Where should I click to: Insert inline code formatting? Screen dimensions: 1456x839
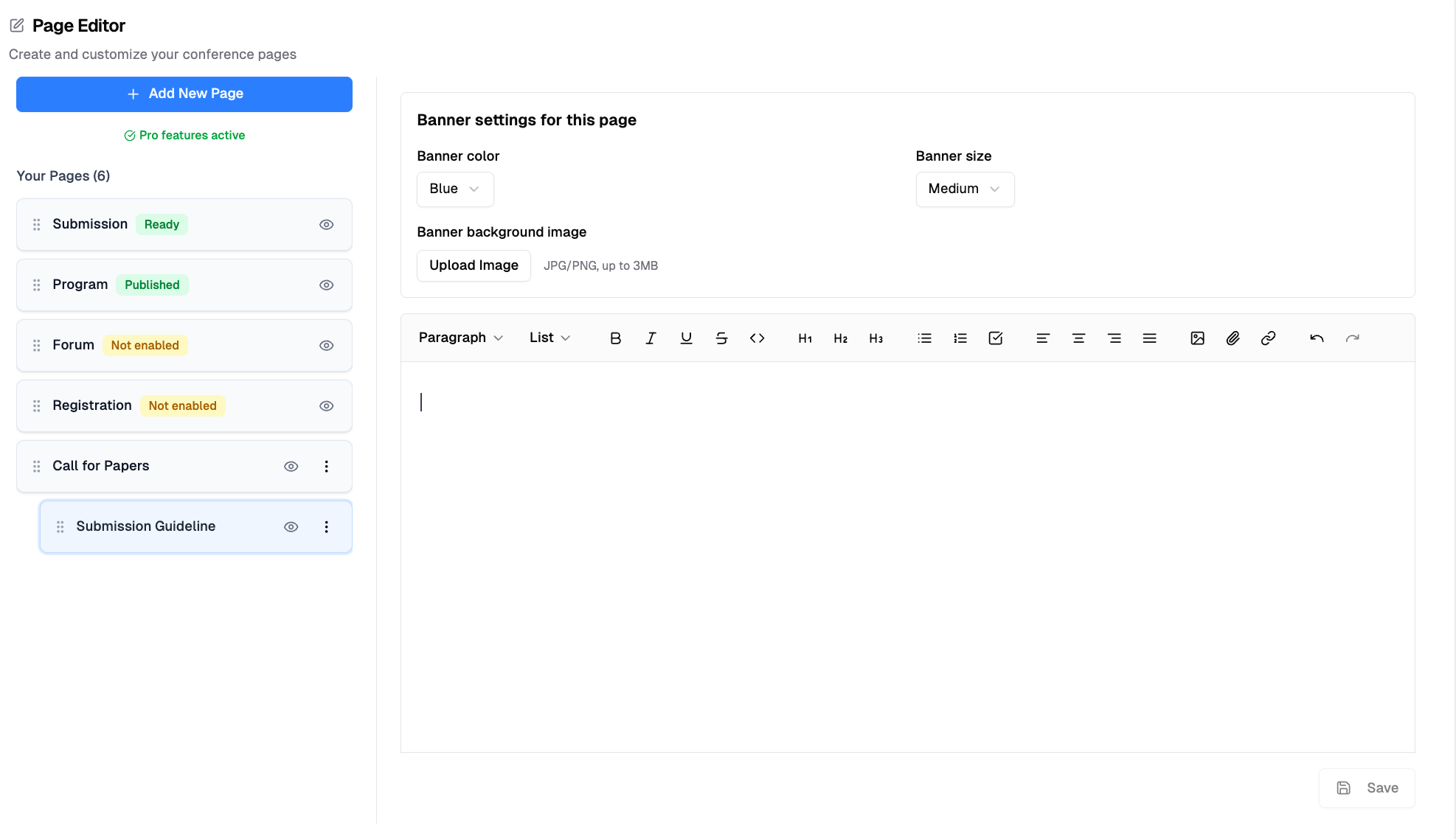(757, 338)
